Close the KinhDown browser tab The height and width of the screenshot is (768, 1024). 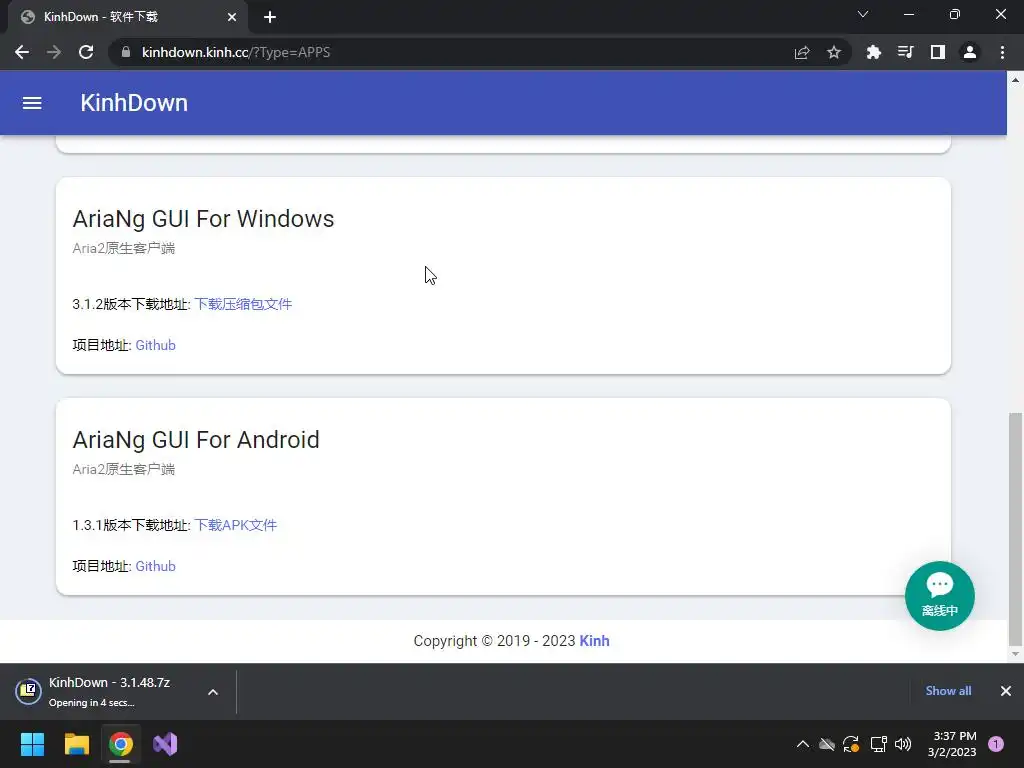[232, 17]
